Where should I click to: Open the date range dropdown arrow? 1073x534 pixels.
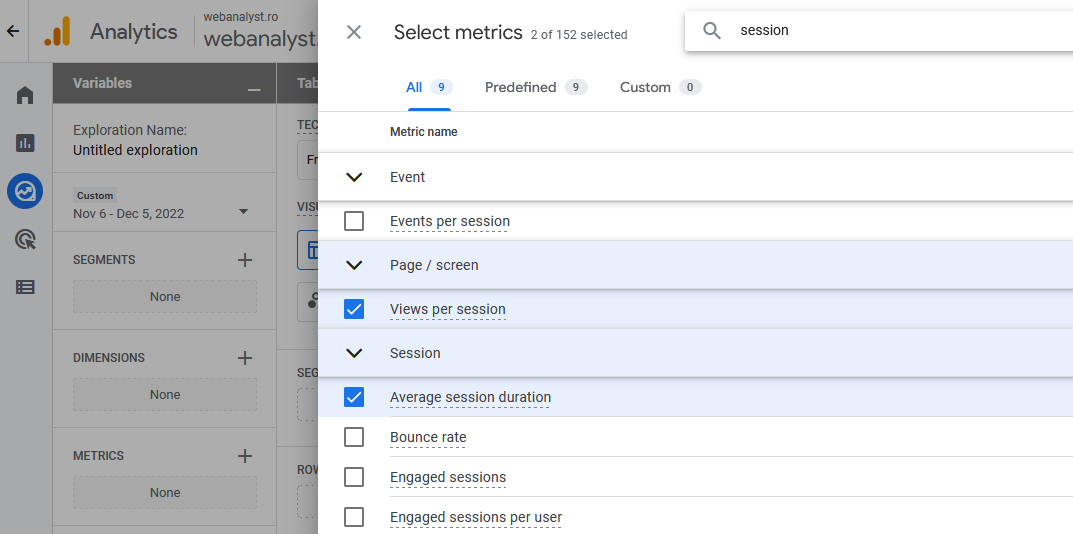pos(243,212)
